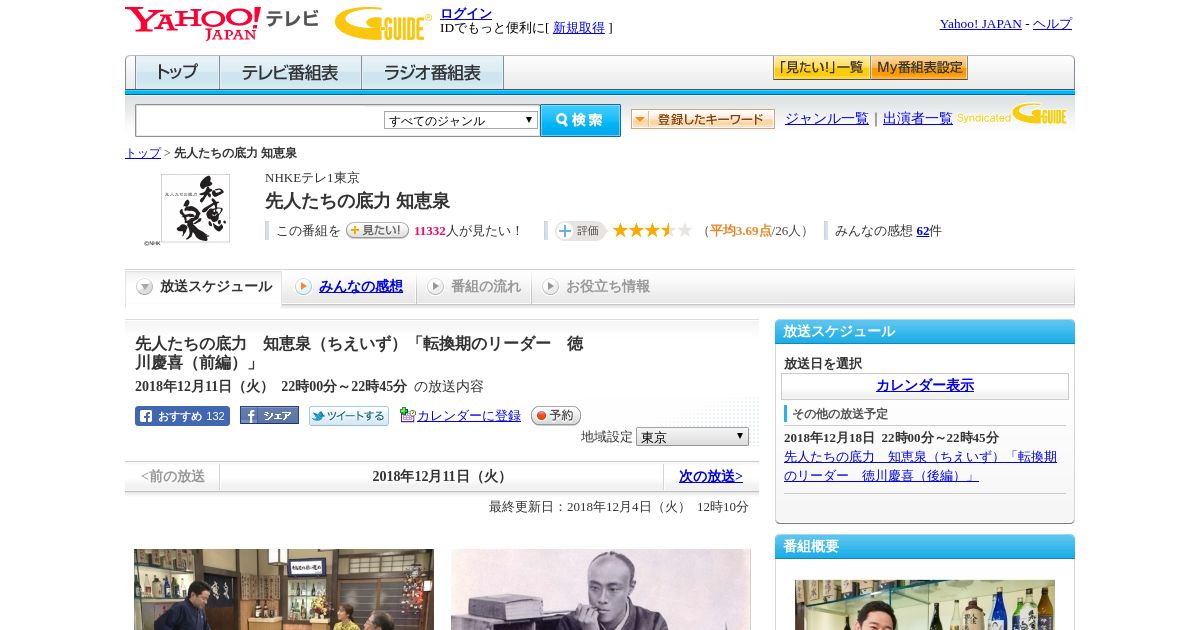Click カレンダー表示 link
The image size is (1200, 630).
pos(925,386)
